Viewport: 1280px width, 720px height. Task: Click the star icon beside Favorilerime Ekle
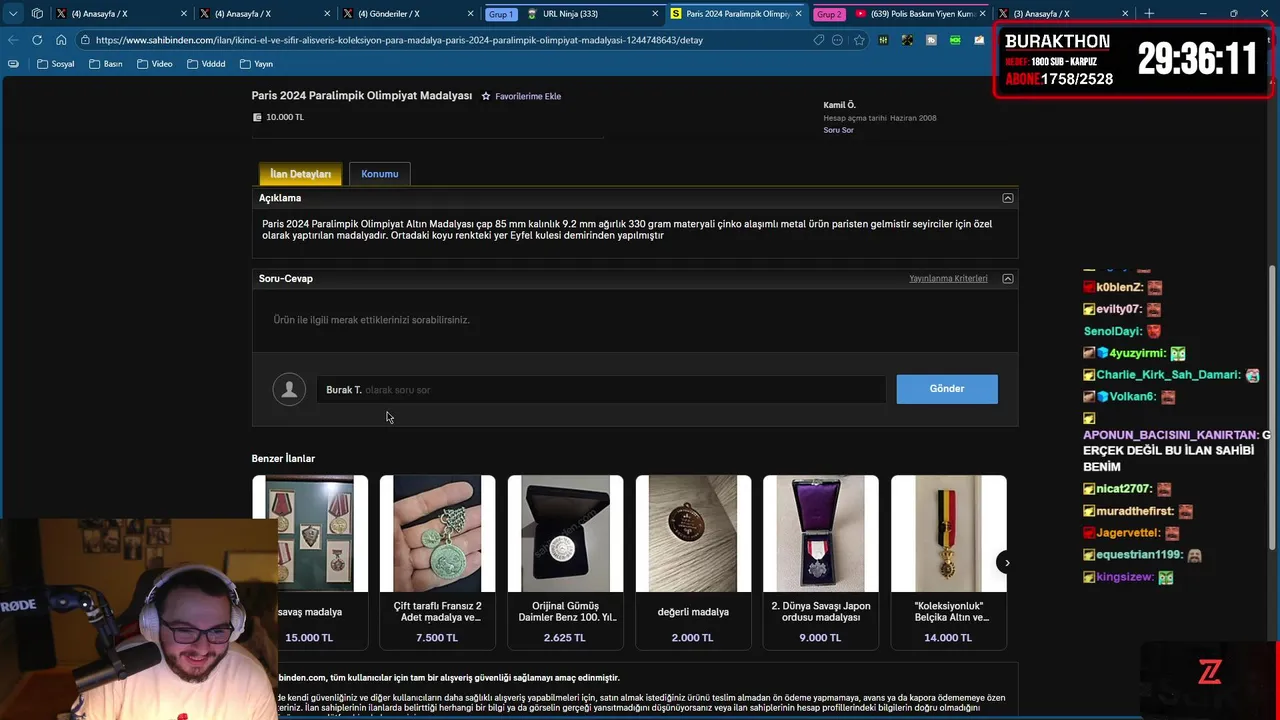tap(486, 96)
